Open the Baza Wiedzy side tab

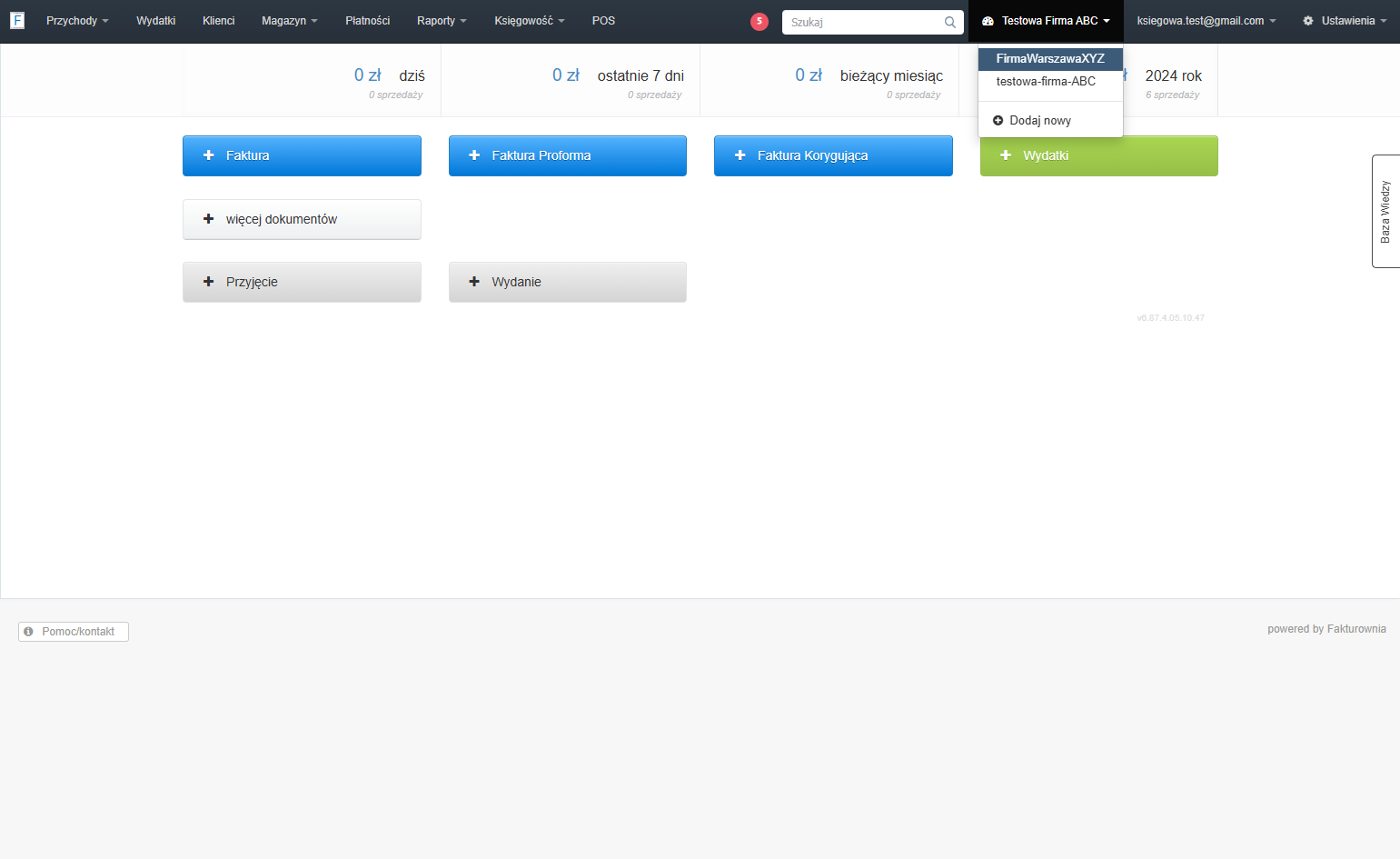1385,211
